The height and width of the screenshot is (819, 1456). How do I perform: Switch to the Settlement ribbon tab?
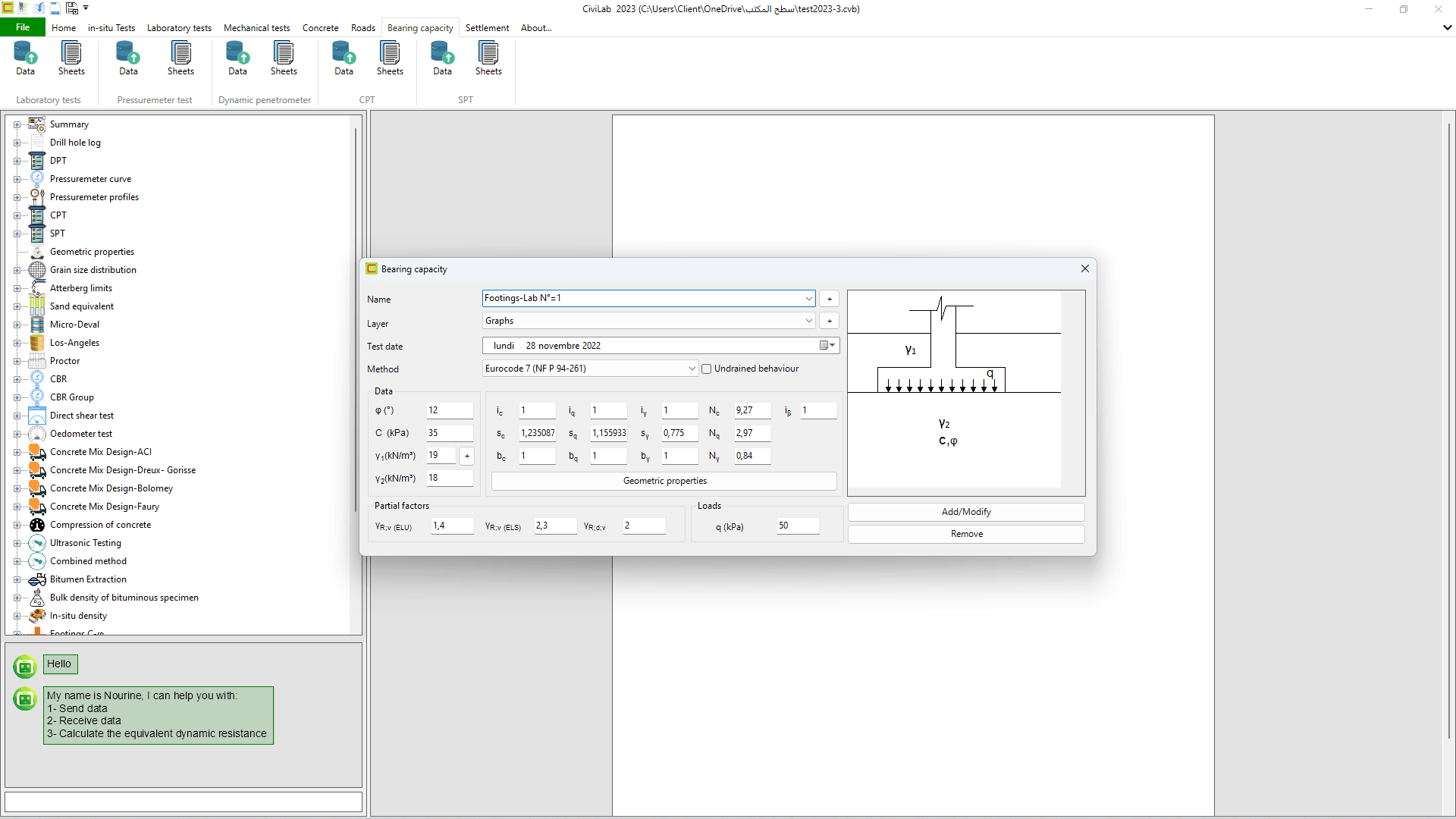487,28
